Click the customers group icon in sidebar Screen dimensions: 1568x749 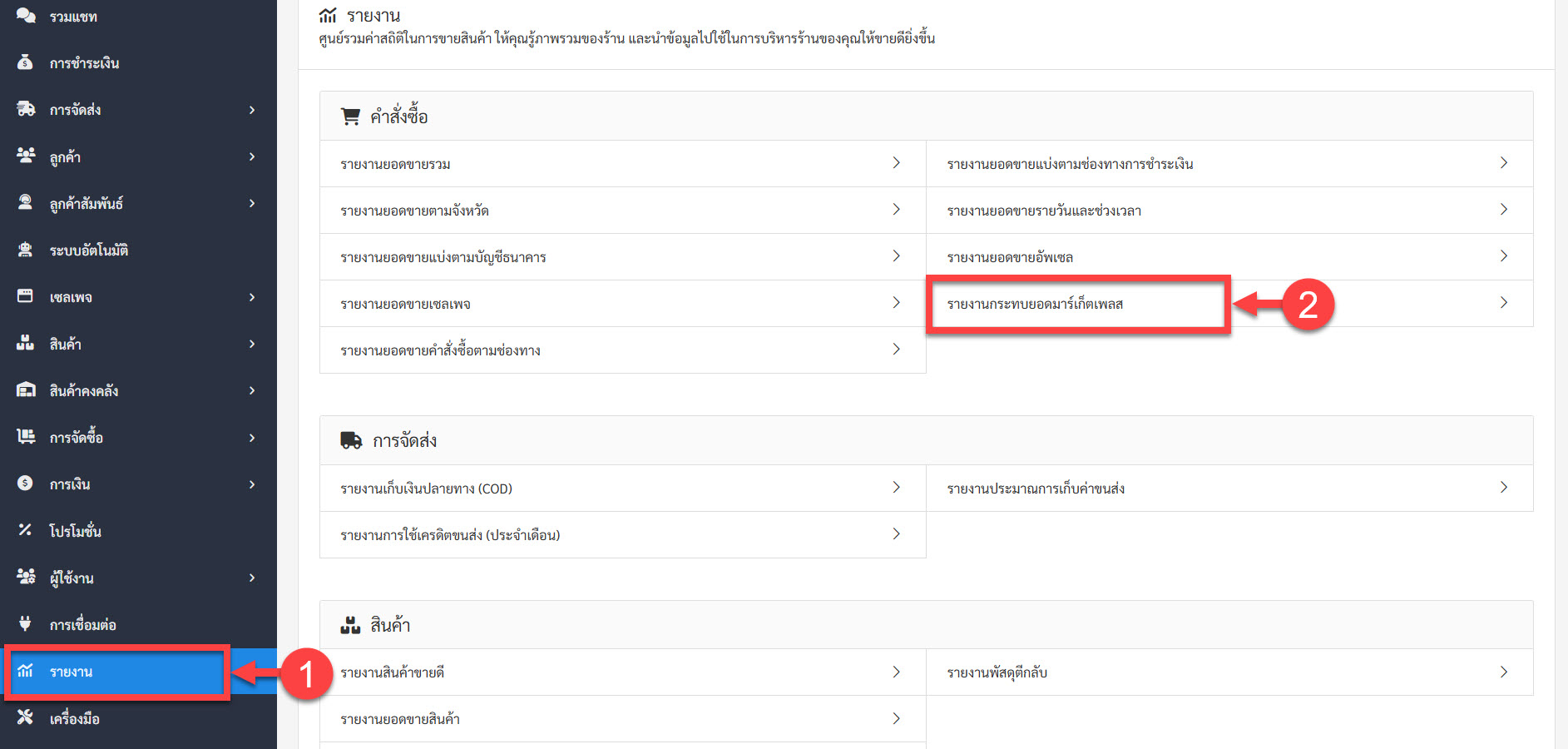(26, 156)
